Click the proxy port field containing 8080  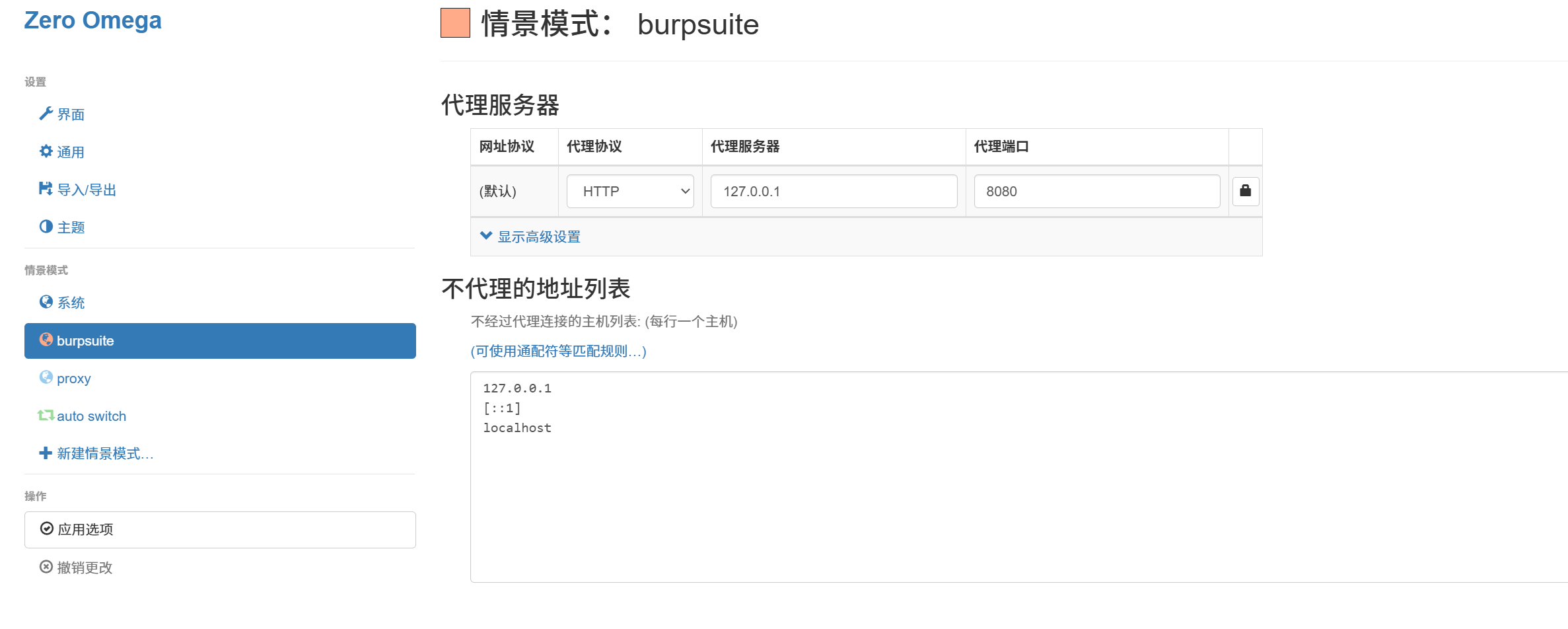pyautogui.click(x=1096, y=191)
